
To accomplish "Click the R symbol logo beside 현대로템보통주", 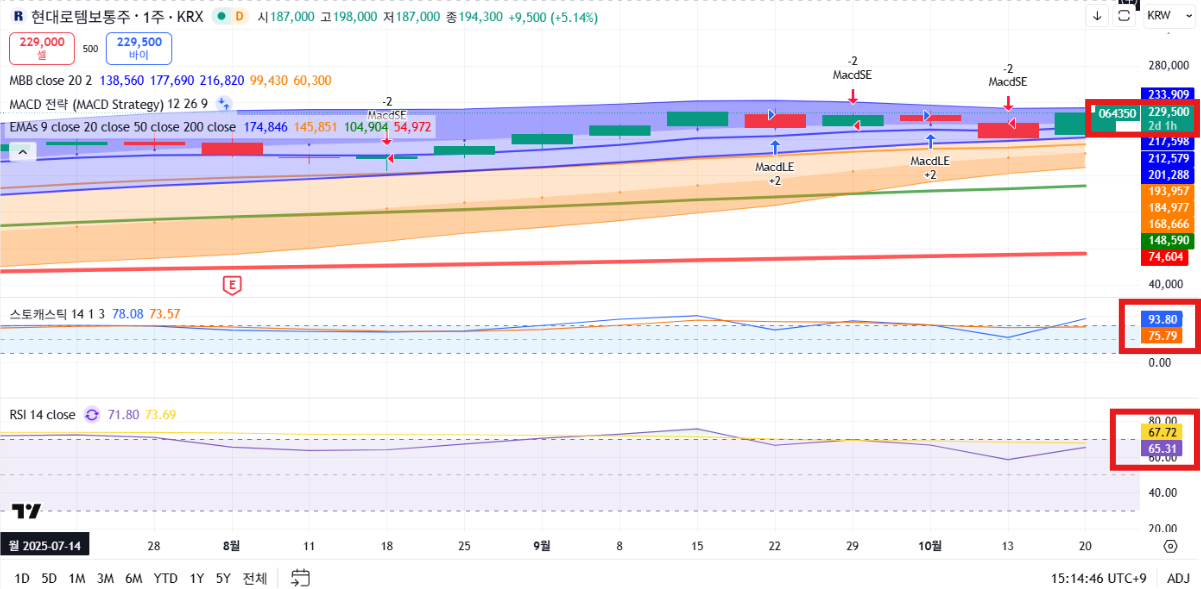I will [18, 16].
